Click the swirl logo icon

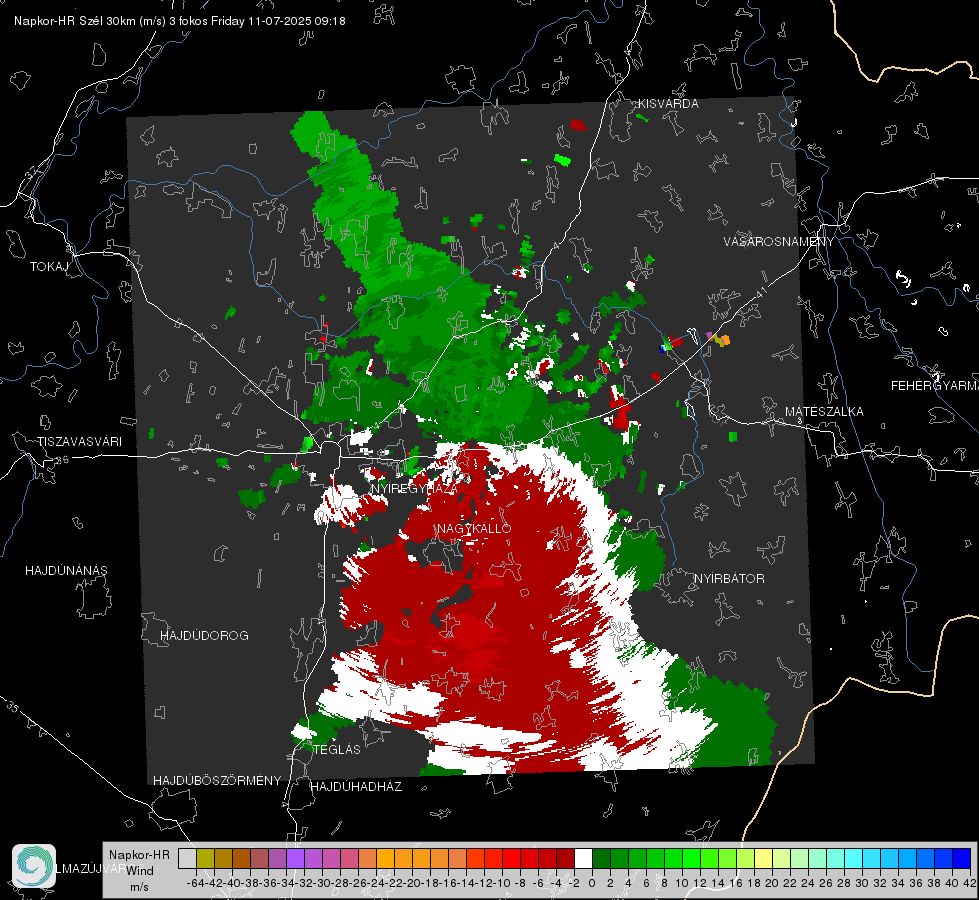click(34, 866)
